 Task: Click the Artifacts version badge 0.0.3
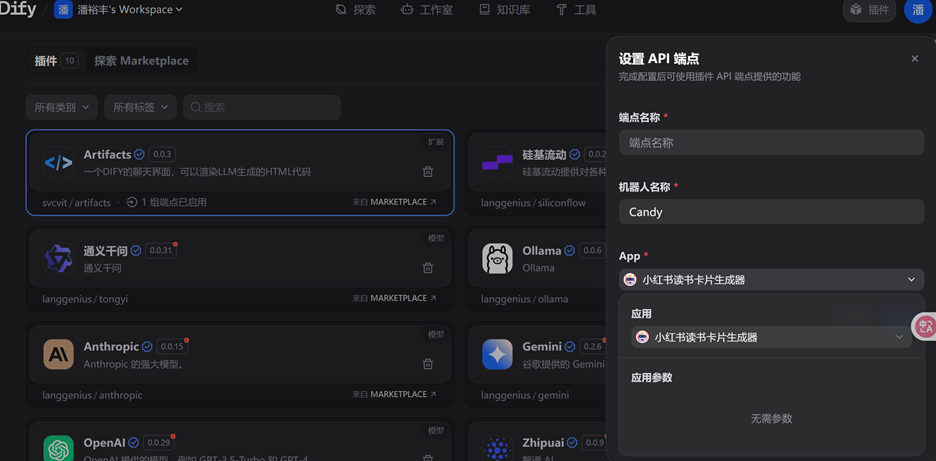coord(162,155)
